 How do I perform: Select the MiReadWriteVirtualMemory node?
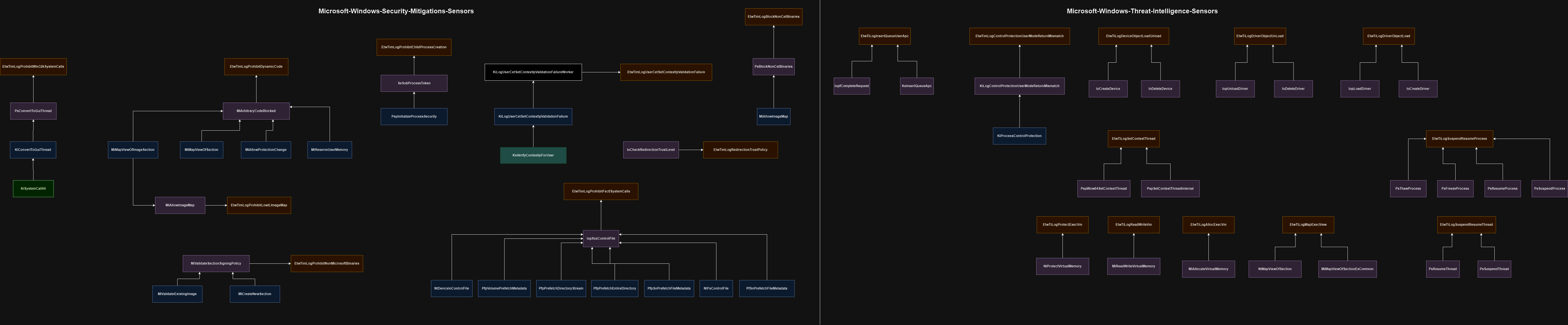(1133, 266)
